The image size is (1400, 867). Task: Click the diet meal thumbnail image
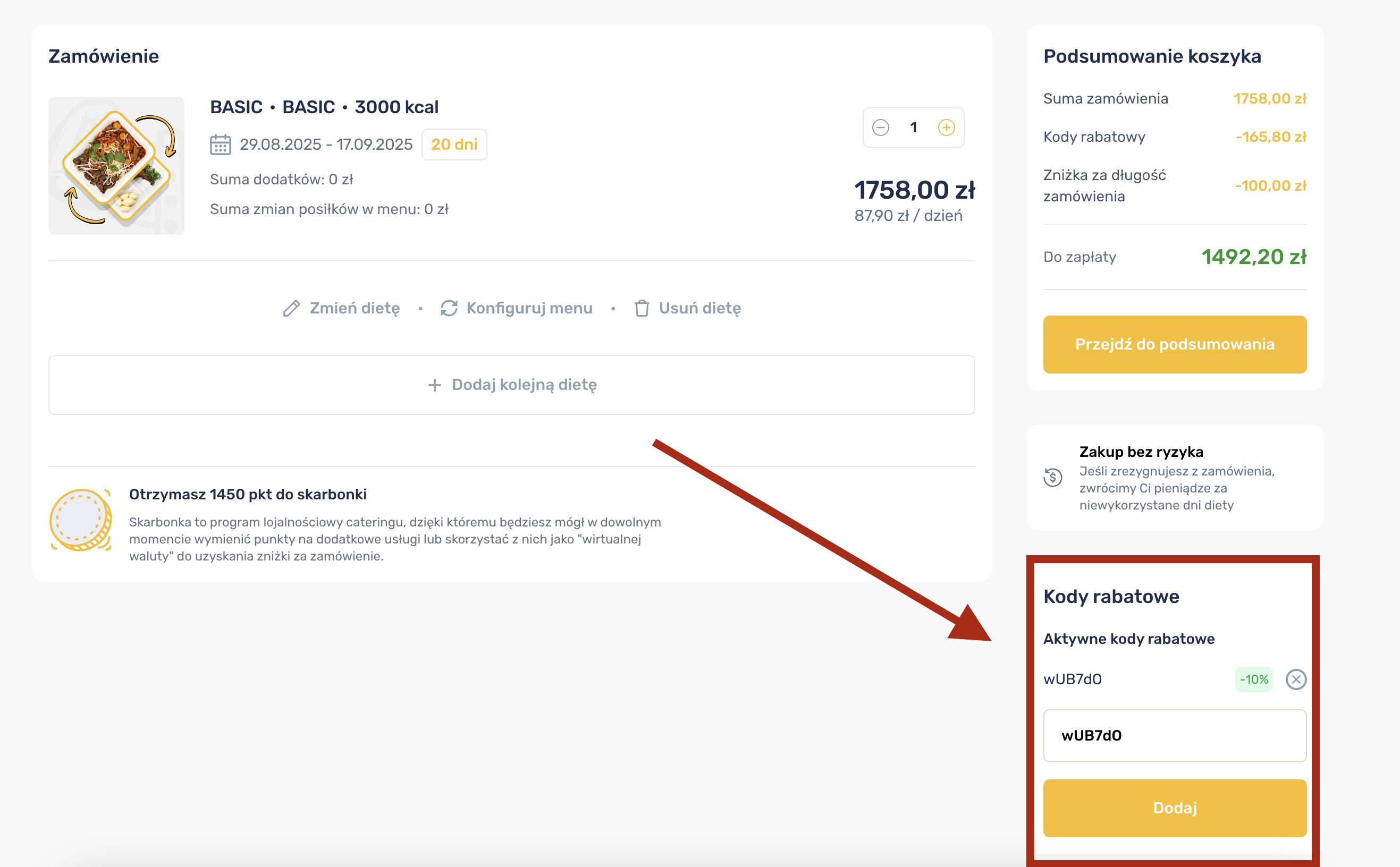click(116, 166)
